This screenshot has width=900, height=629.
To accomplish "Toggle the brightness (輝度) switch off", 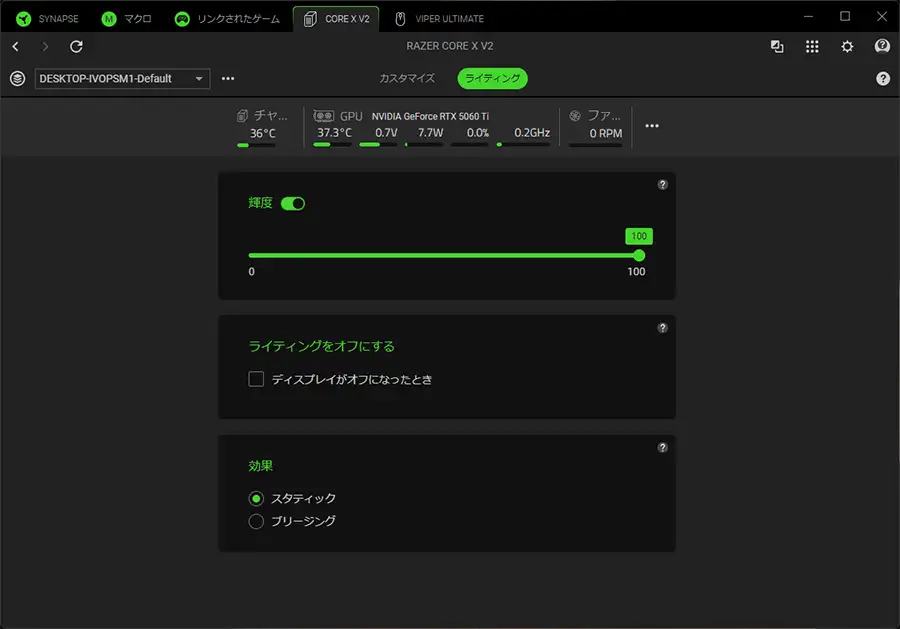I will (293, 203).
